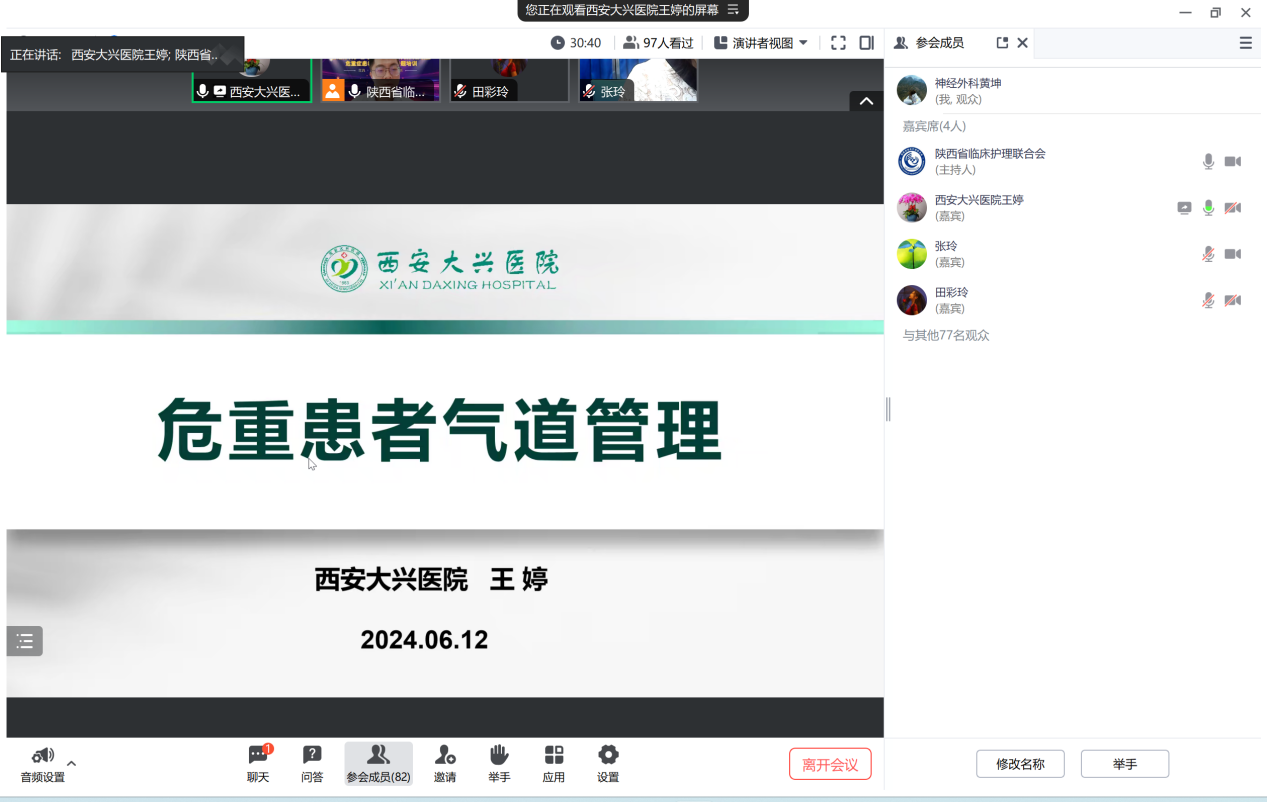Click microphone icon for 陕西省临床护理联合会
Screen dimensions: 1267x802
point(1208,161)
